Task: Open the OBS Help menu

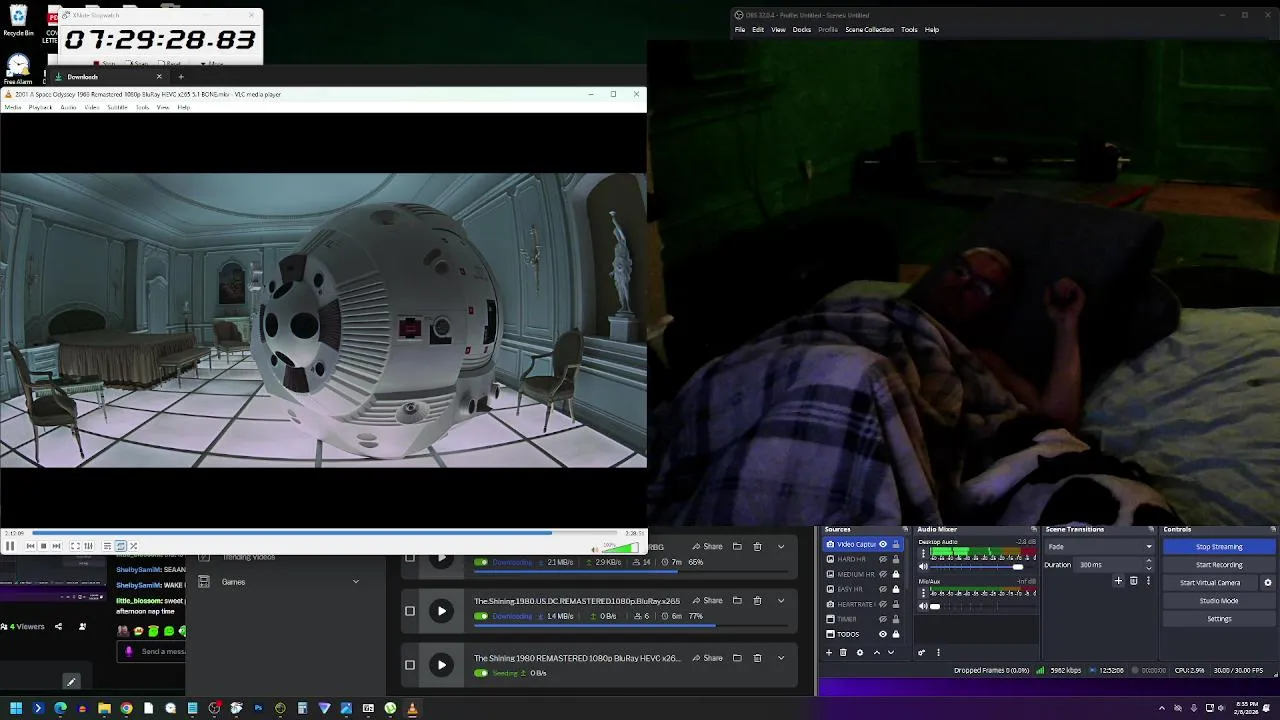Action: click(x=931, y=29)
